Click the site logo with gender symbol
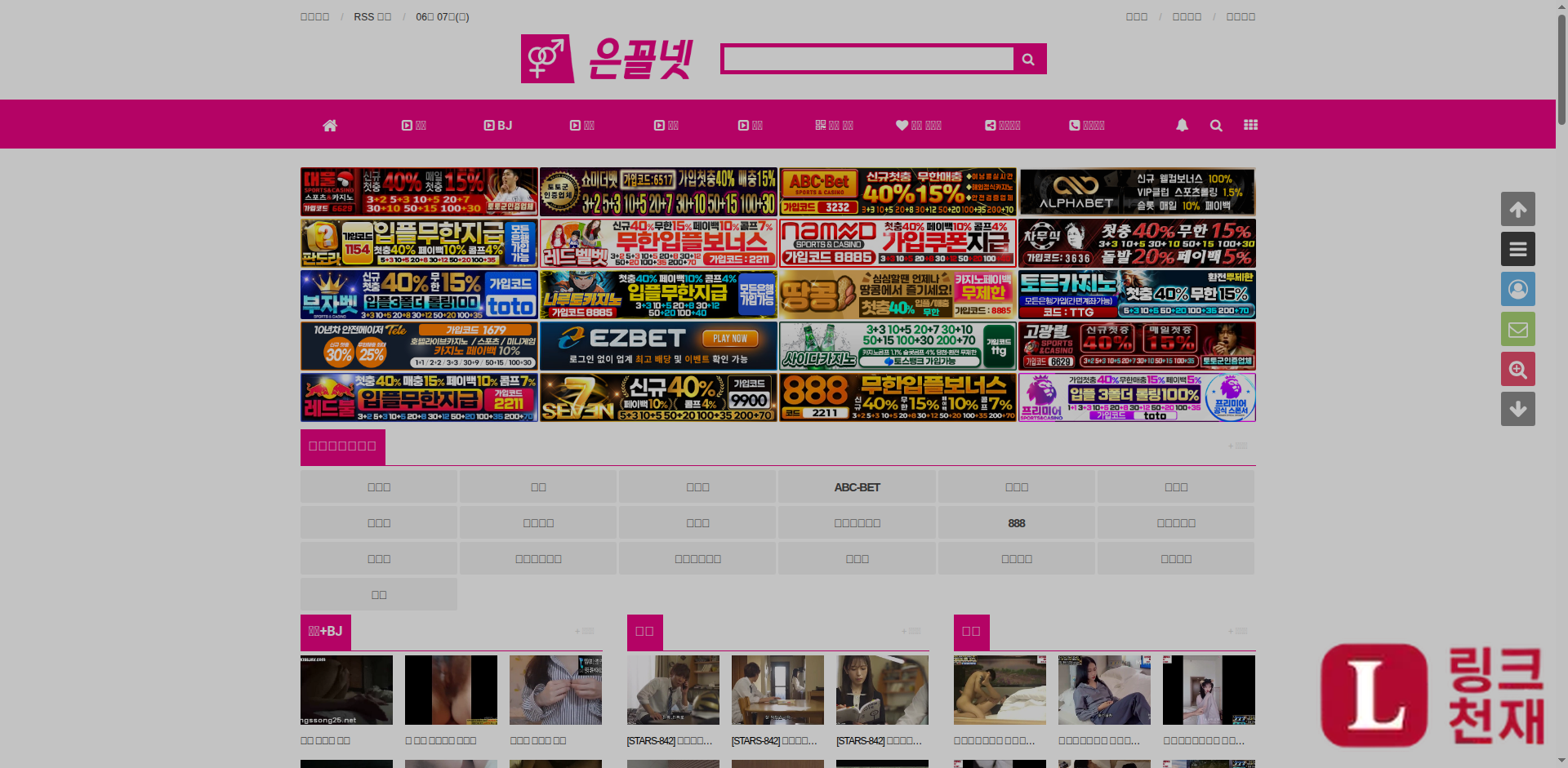1568x768 pixels. point(607,59)
